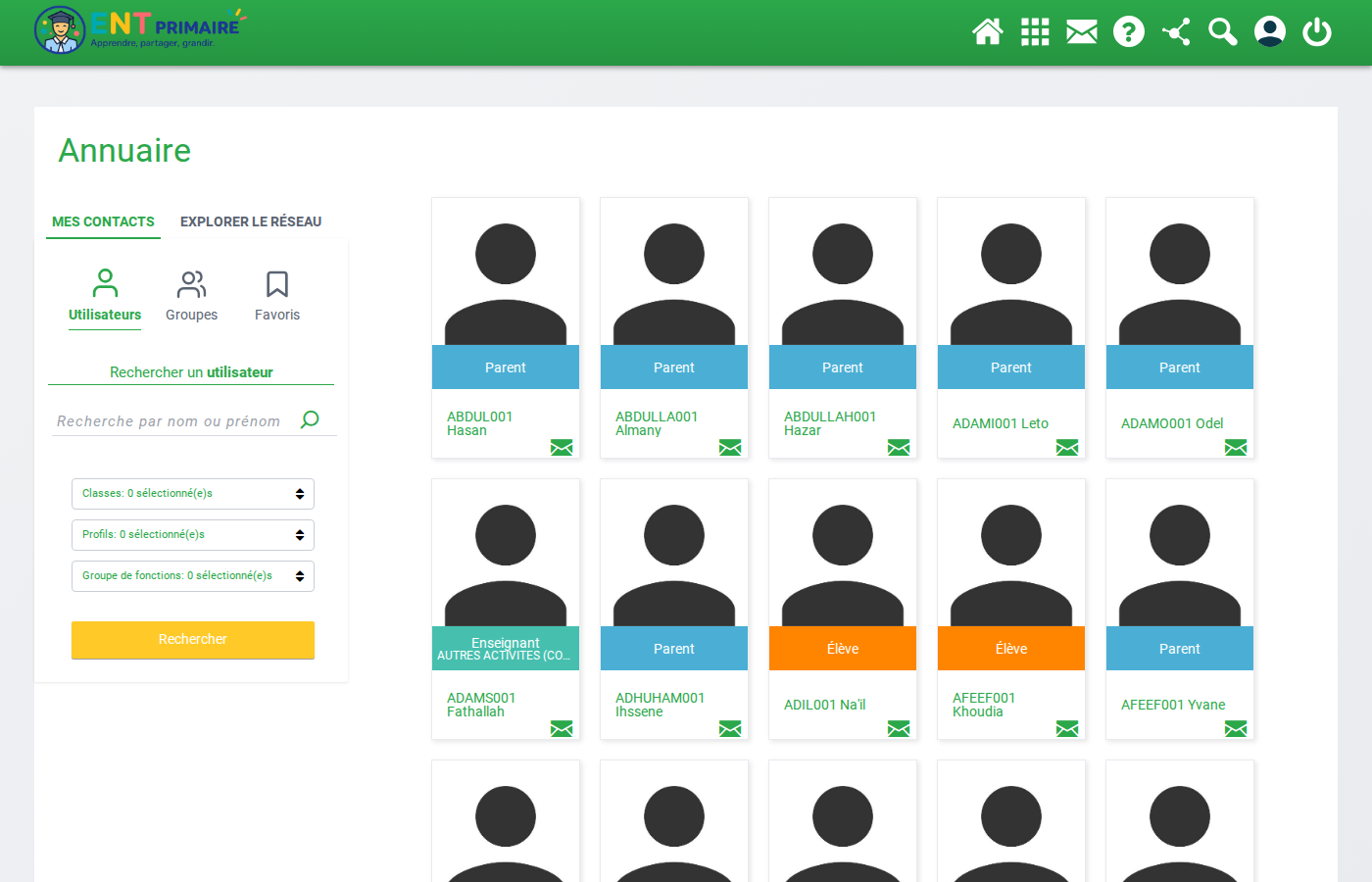
Task: Expand the Profils selection dropdown
Action: coord(193,535)
